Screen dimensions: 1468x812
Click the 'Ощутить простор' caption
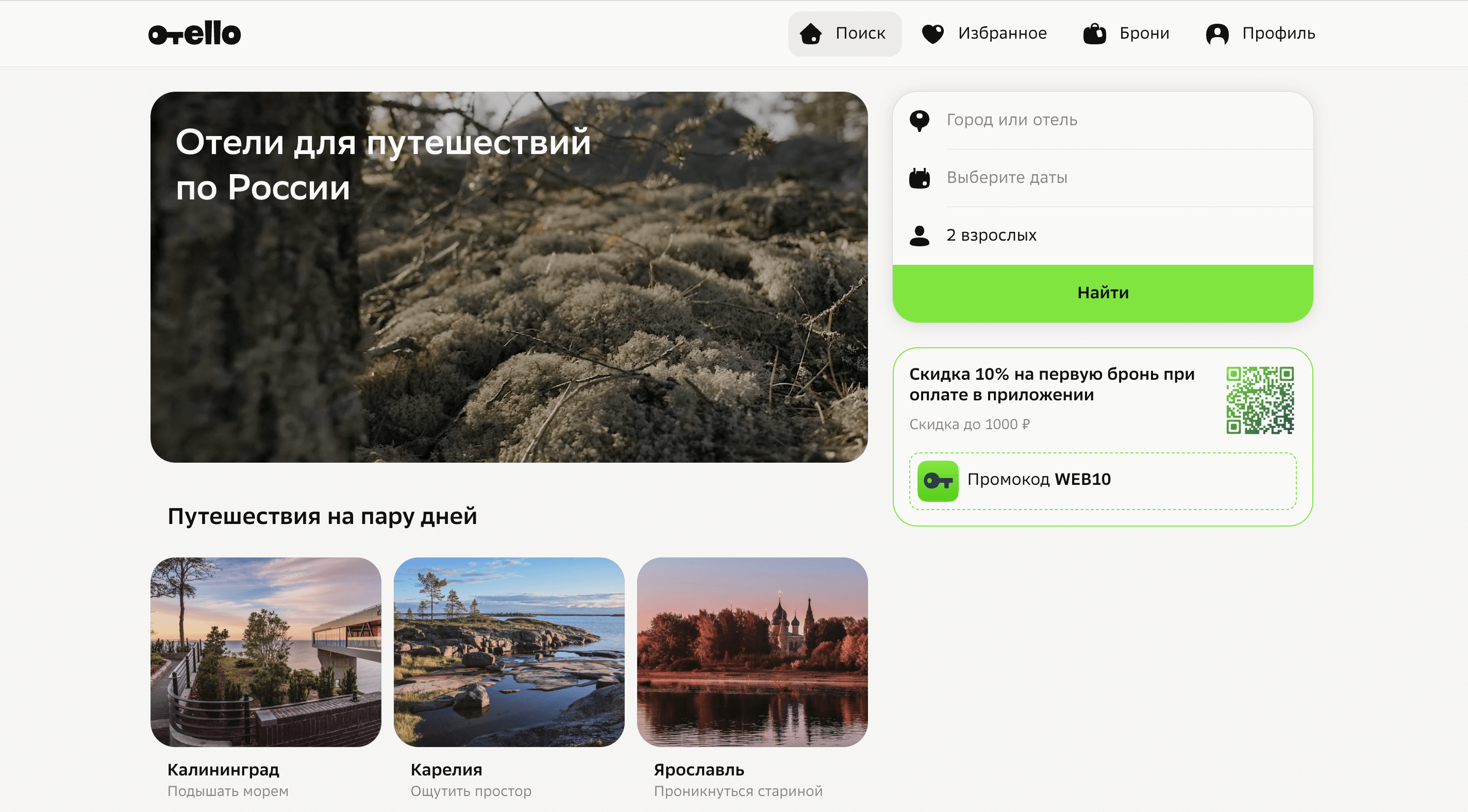[x=471, y=791]
